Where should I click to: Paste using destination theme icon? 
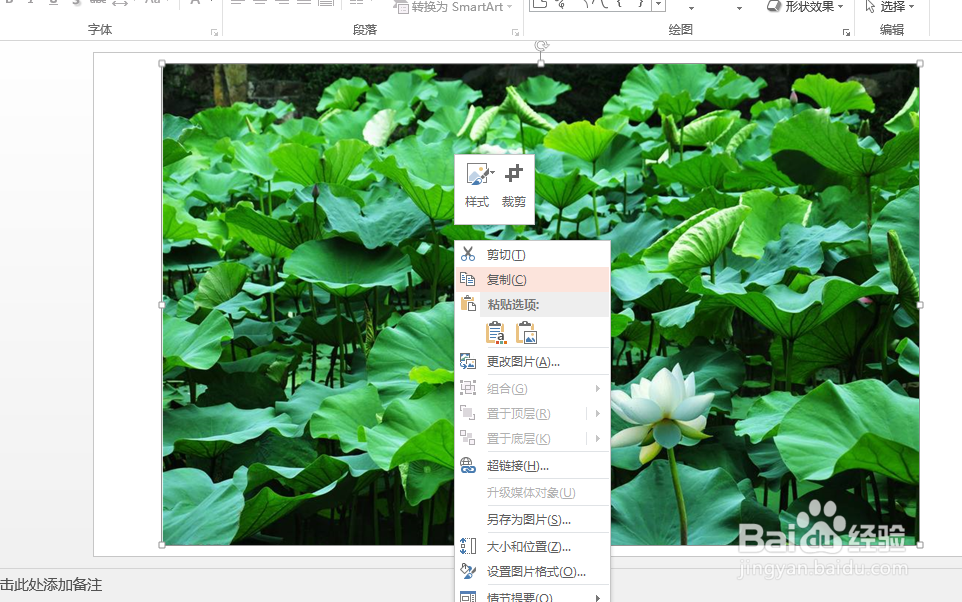click(x=496, y=333)
